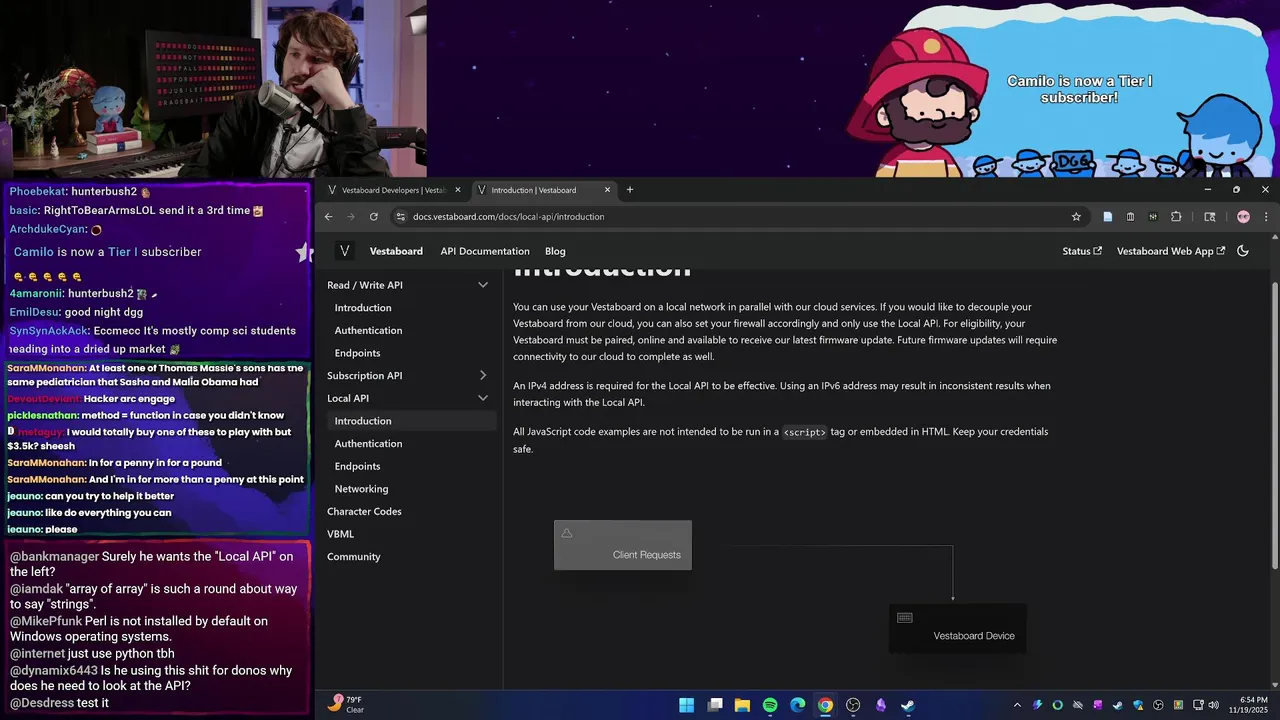1280x720 pixels.
Task: Select the &lt;script&gt; inline code text
Action: 804,432
